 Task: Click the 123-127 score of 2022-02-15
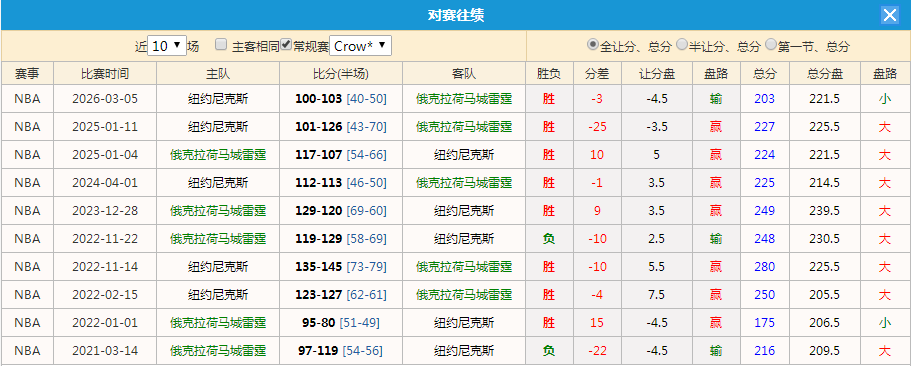[318, 295]
